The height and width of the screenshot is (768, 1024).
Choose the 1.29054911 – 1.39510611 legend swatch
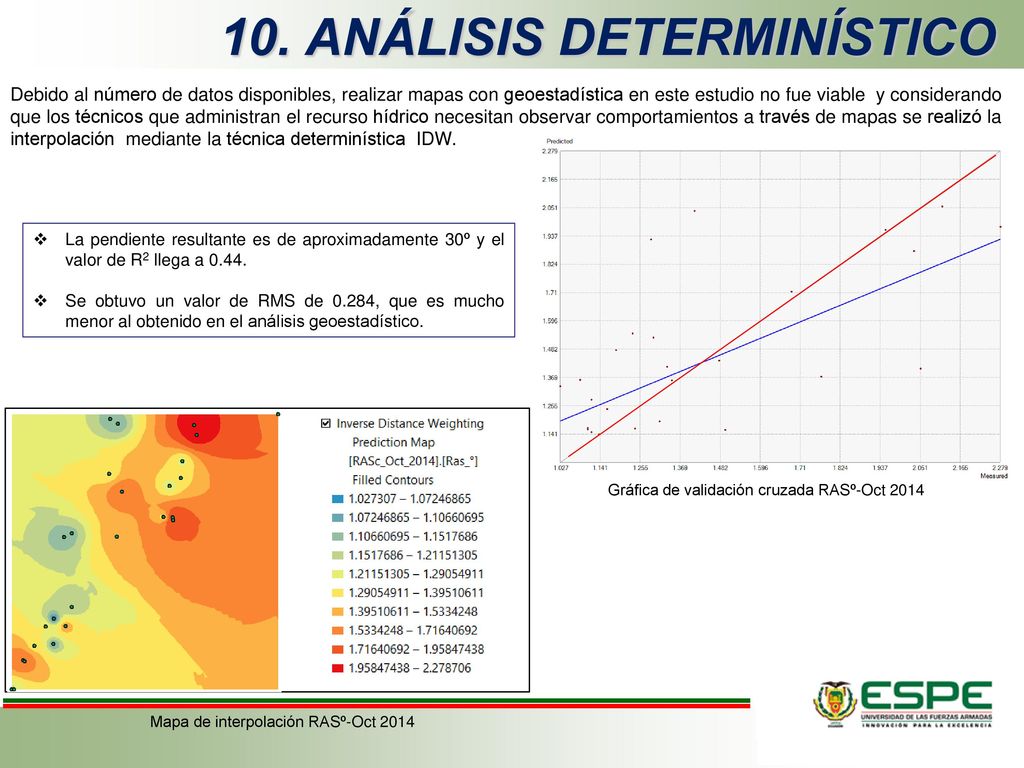click(x=338, y=593)
